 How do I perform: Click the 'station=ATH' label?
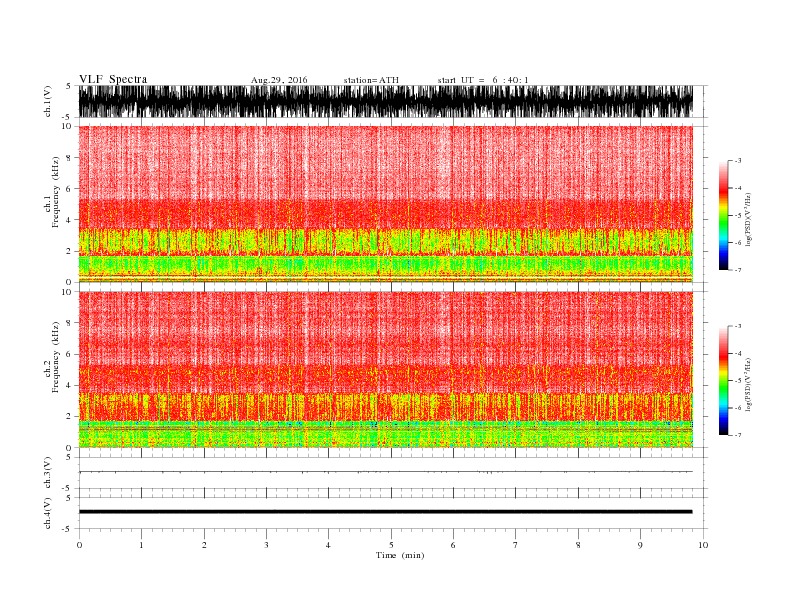[x=371, y=80]
